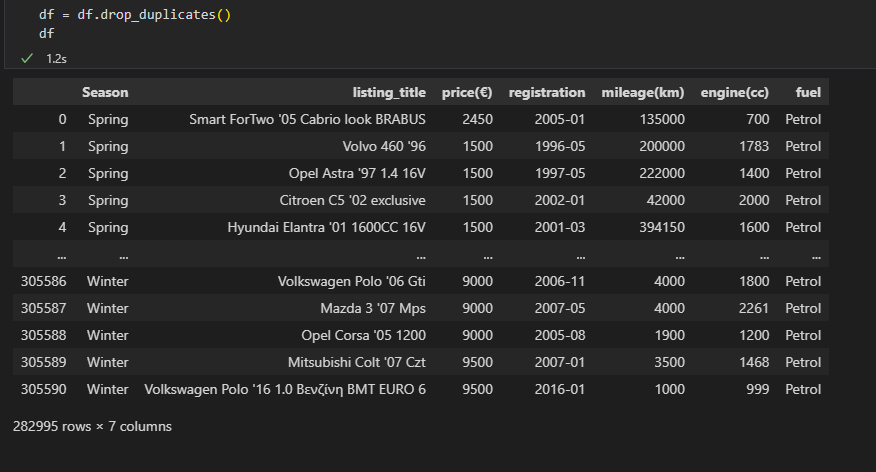Click mileage value 1000
The height and width of the screenshot is (472, 876).
669,389
